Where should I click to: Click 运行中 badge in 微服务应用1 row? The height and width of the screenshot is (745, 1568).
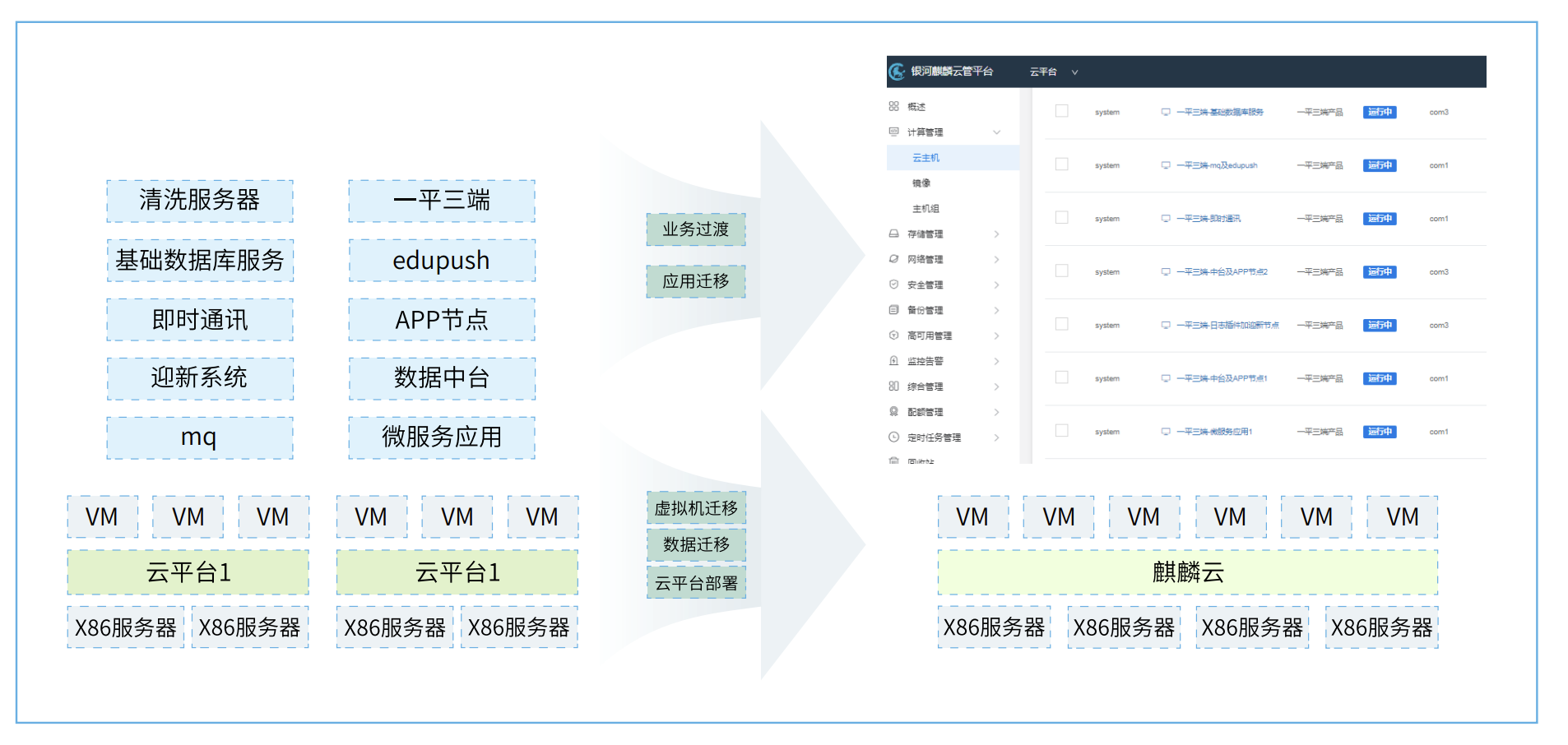click(1380, 432)
